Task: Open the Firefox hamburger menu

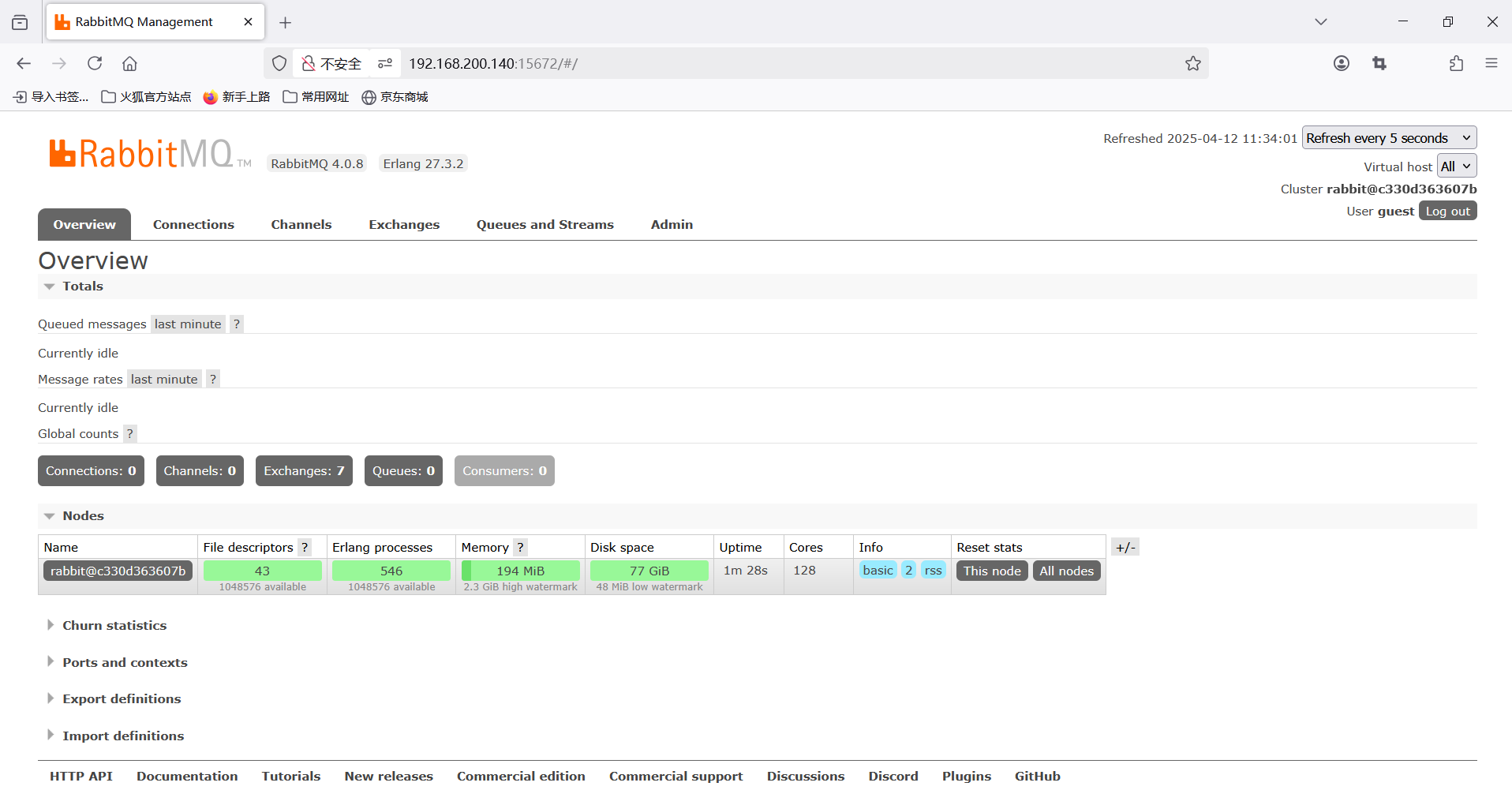Action: [1491, 63]
